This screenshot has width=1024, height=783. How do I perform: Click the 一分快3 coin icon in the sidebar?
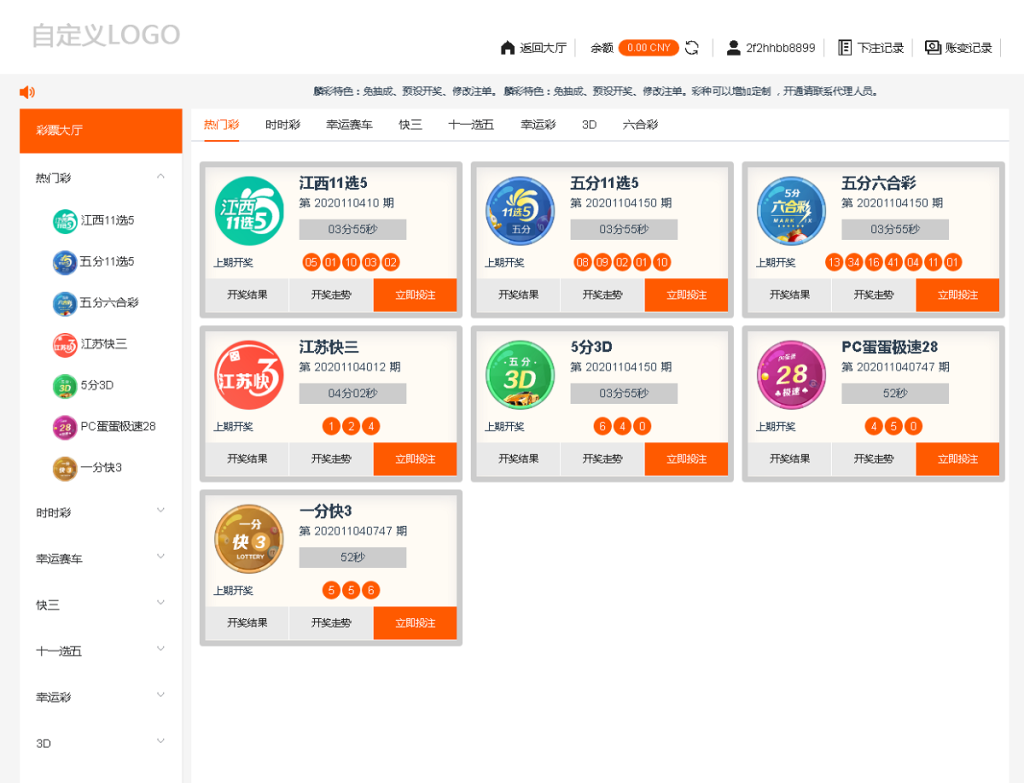coord(63,468)
